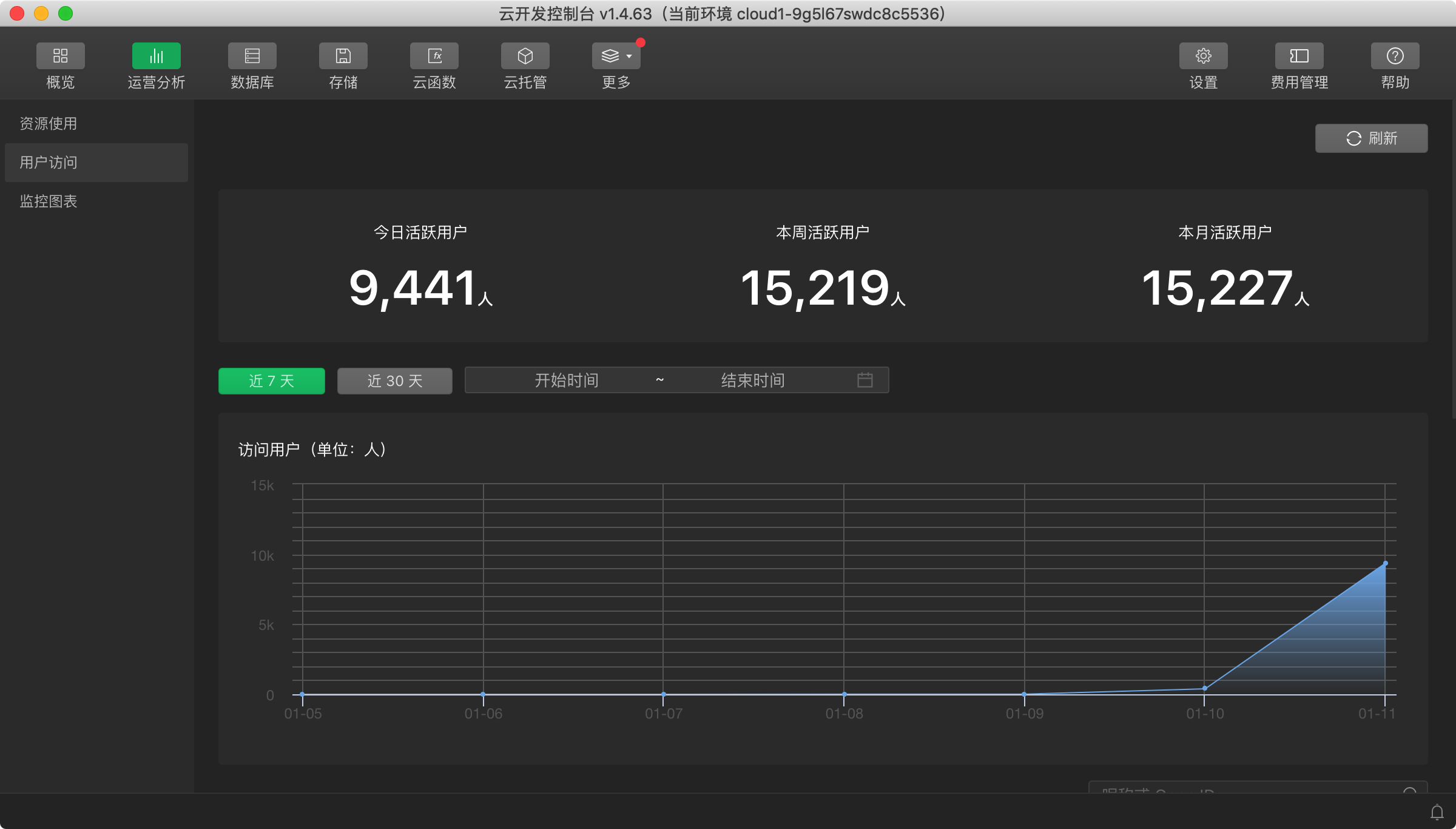Open the 概览 overview icon
This screenshot has height=829, width=1456.
click(x=60, y=56)
